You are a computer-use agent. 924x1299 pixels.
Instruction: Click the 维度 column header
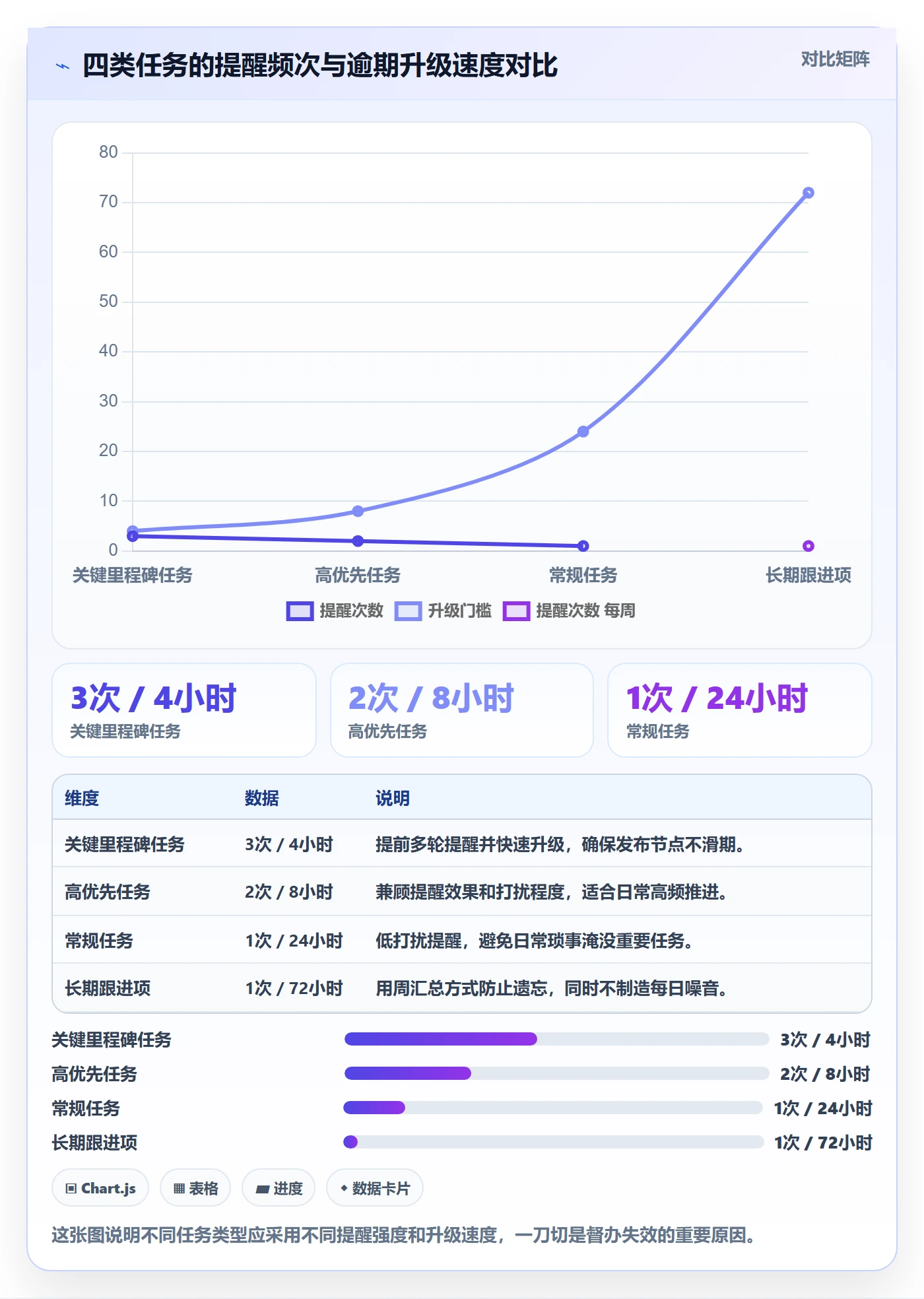pyautogui.click(x=82, y=798)
